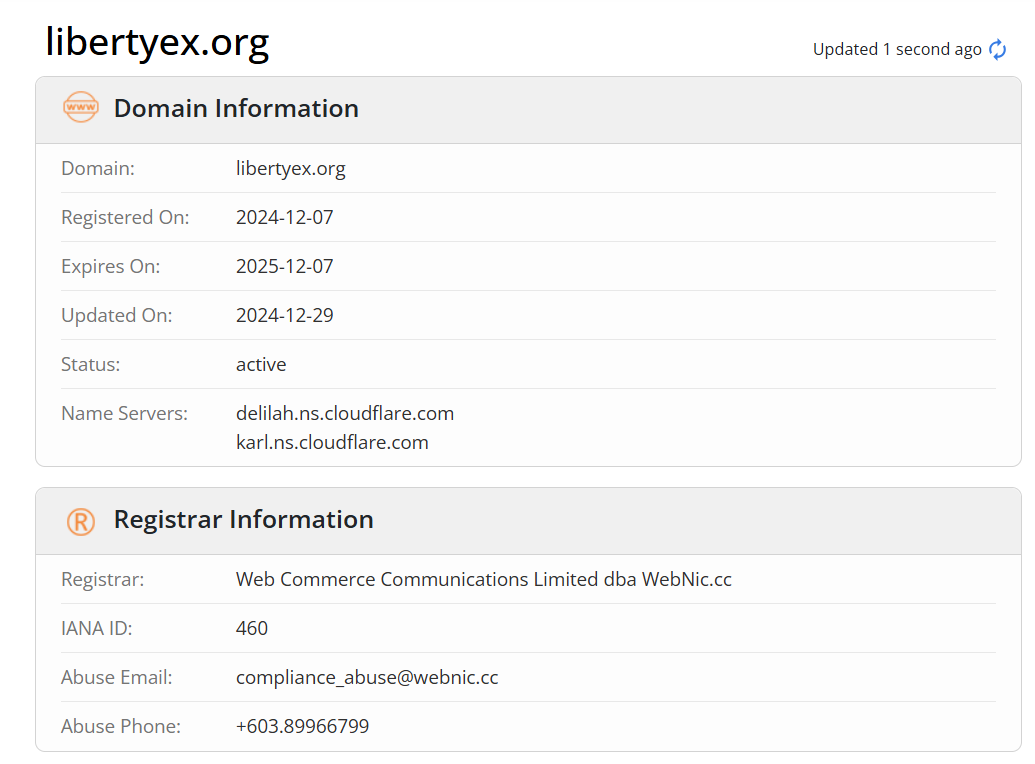The height and width of the screenshot is (764, 1035).
Task: Click the status value active
Action: click(261, 365)
